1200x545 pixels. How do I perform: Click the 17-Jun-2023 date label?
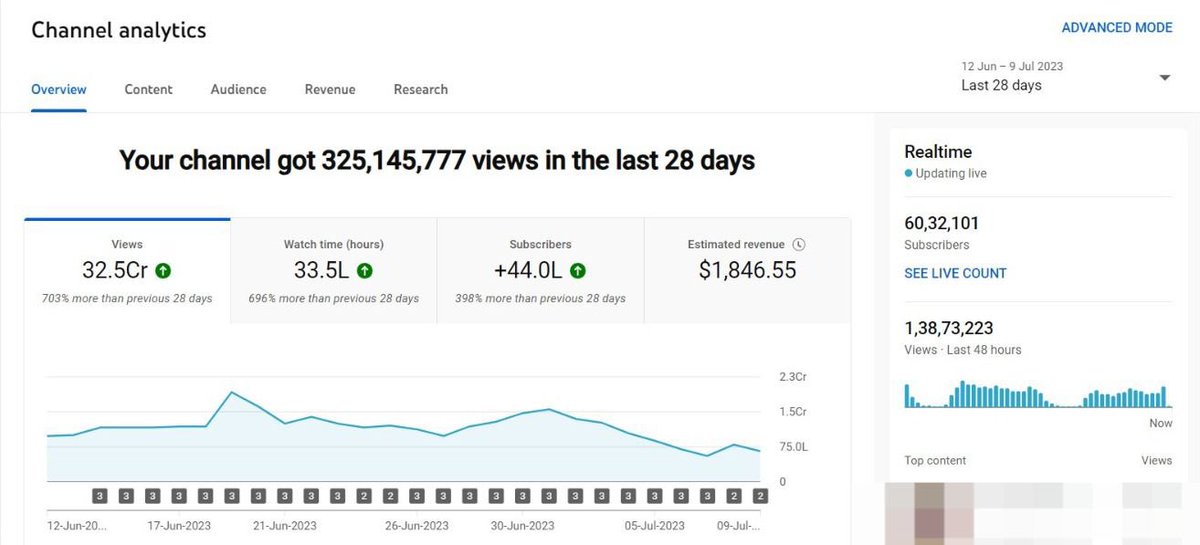click(x=179, y=526)
